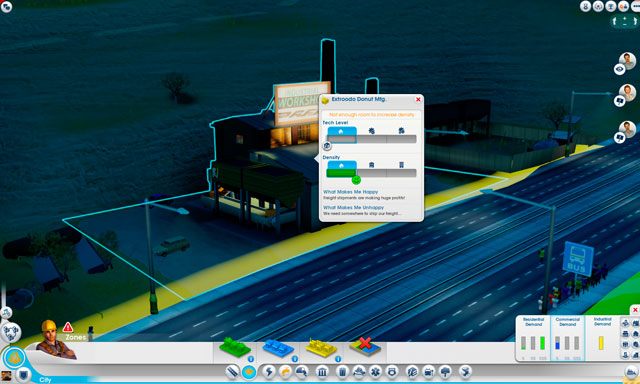Open the Water faucet menu
Screen dimensions: 640x384
285,372
